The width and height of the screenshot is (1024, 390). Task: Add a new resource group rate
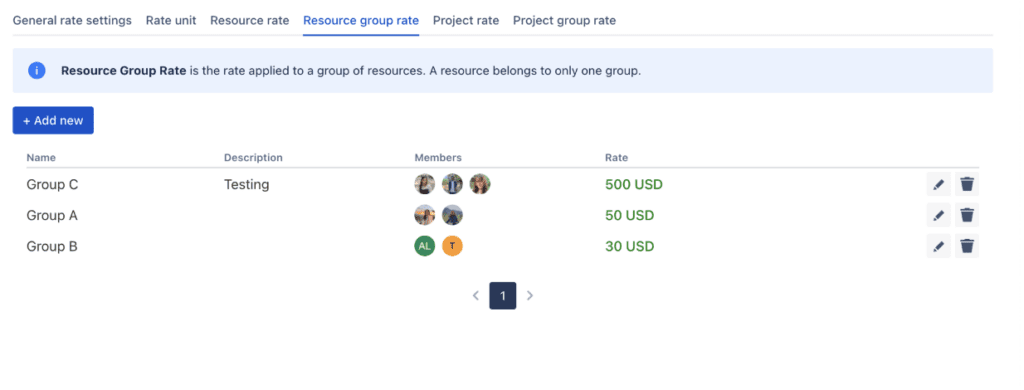53,121
